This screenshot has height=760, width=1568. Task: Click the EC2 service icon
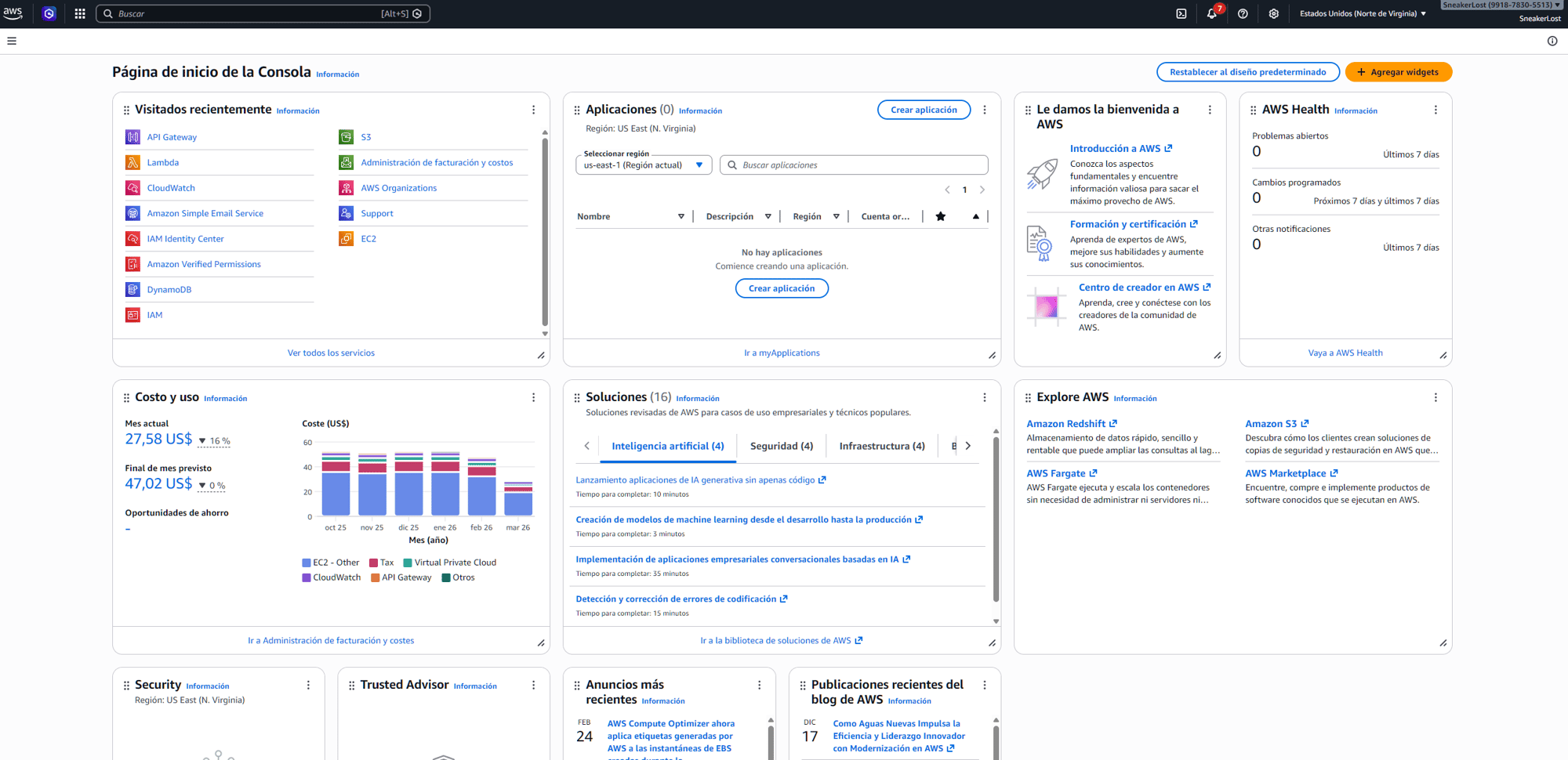tap(347, 238)
